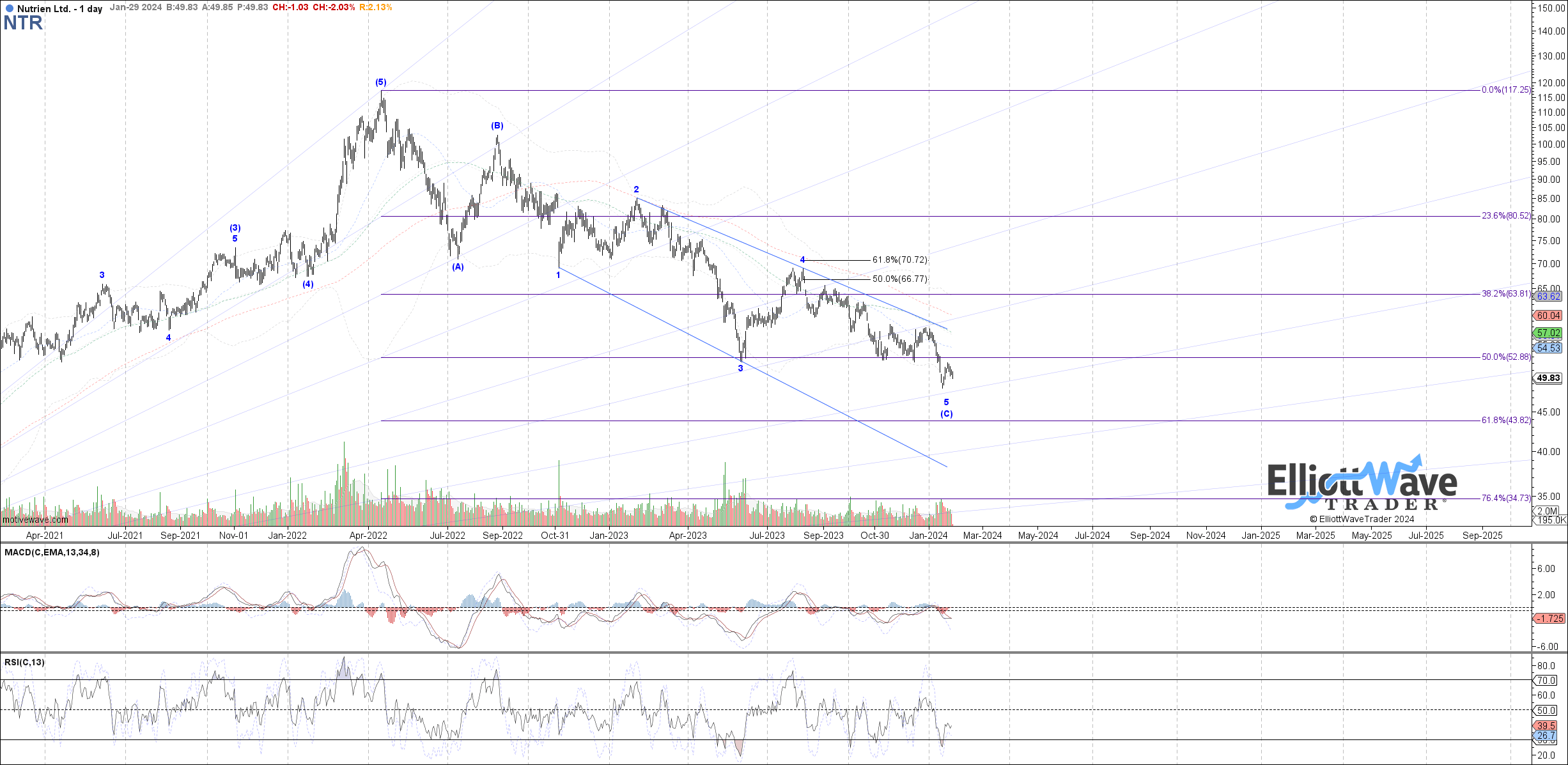The height and width of the screenshot is (765, 1568).
Task: Collapse the volume readout showing 2.0M
Action: pyautogui.click(x=1548, y=511)
